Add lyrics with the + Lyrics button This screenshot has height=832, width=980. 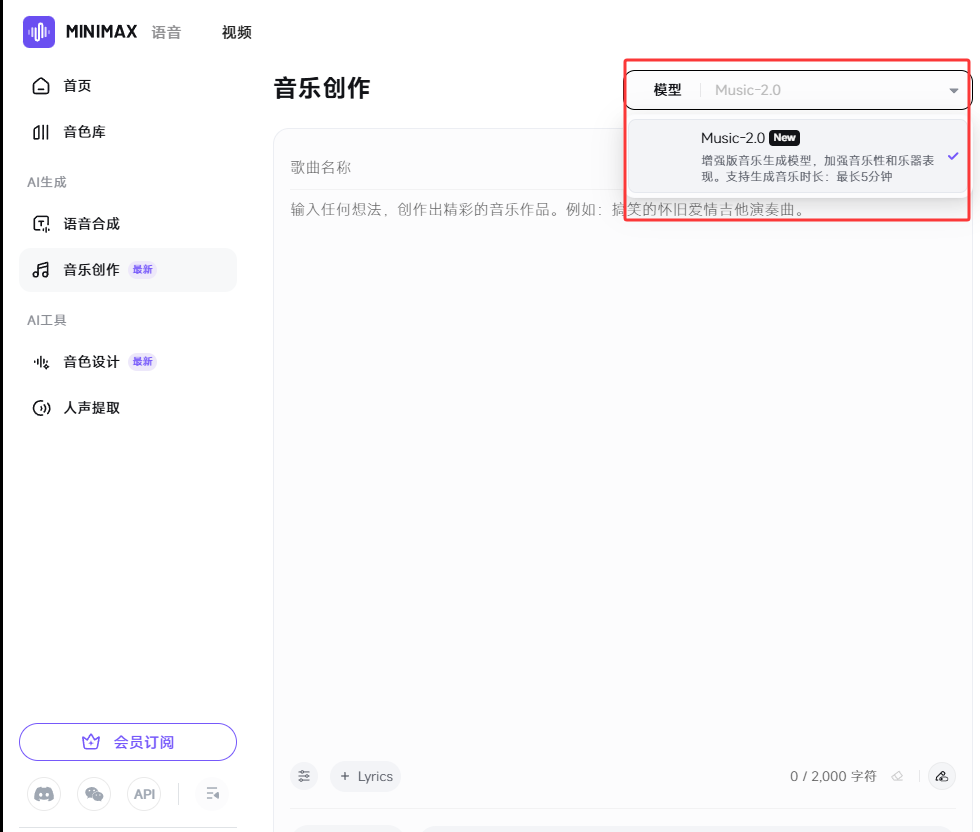pyautogui.click(x=365, y=776)
